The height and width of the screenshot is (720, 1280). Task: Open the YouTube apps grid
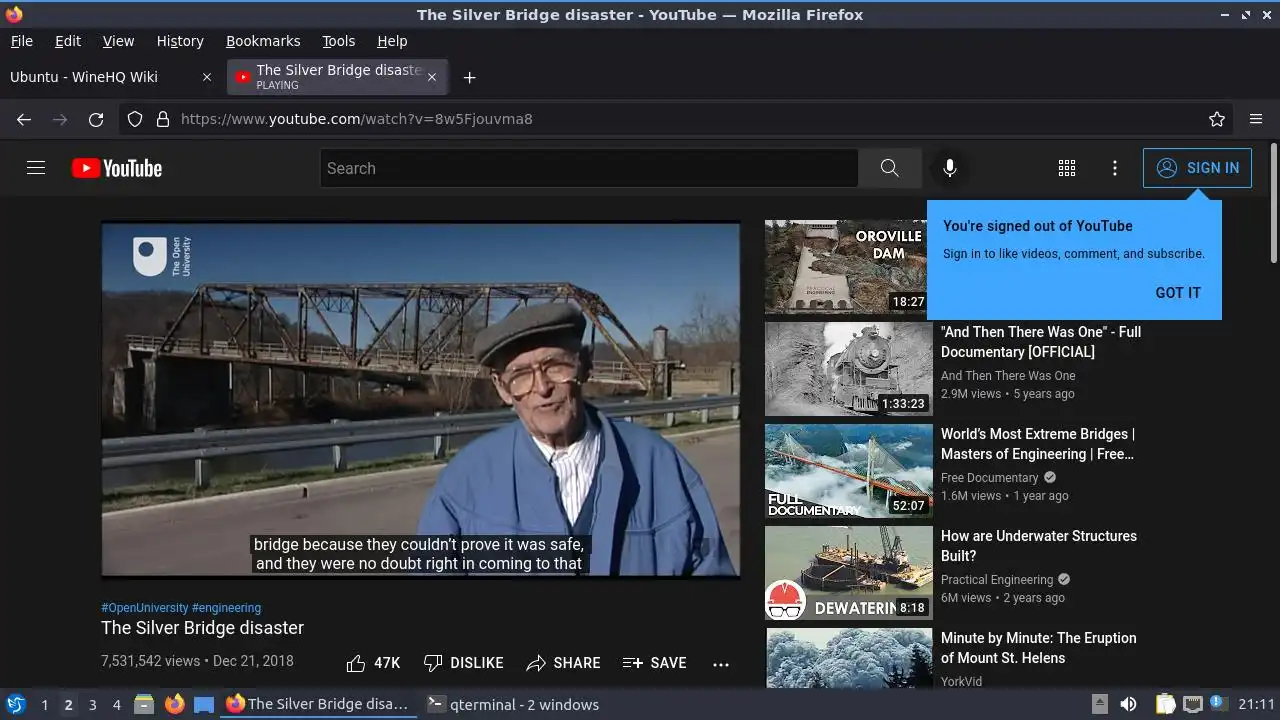(1067, 168)
